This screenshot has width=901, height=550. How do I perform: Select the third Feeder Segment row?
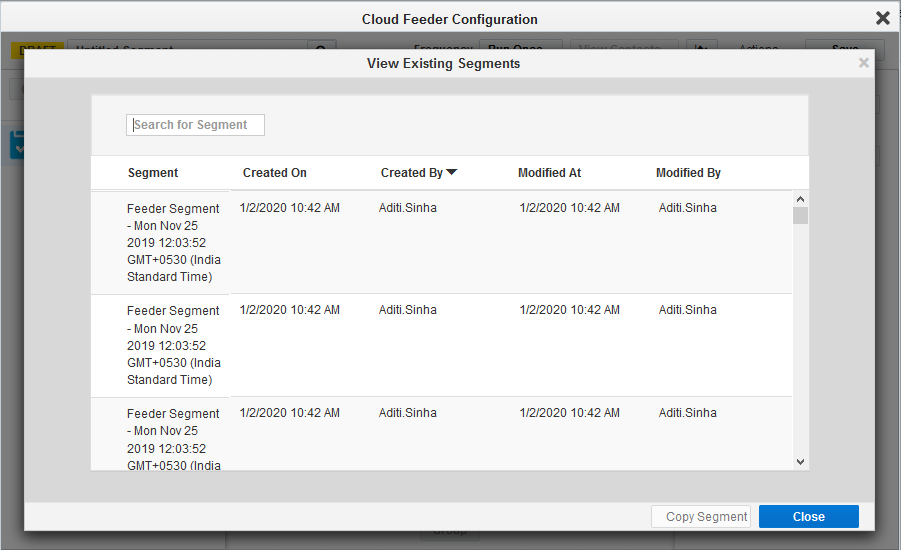pyautogui.click(x=173, y=438)
